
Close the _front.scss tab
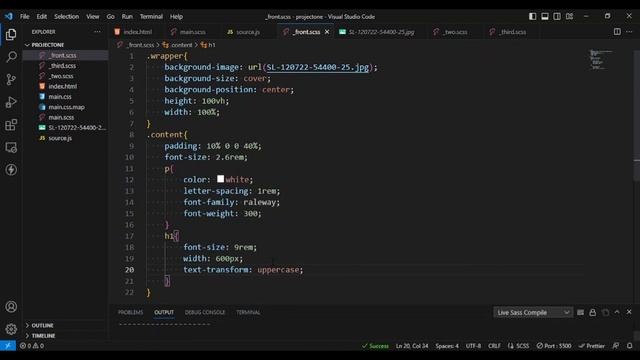click(x=327, y=32)
